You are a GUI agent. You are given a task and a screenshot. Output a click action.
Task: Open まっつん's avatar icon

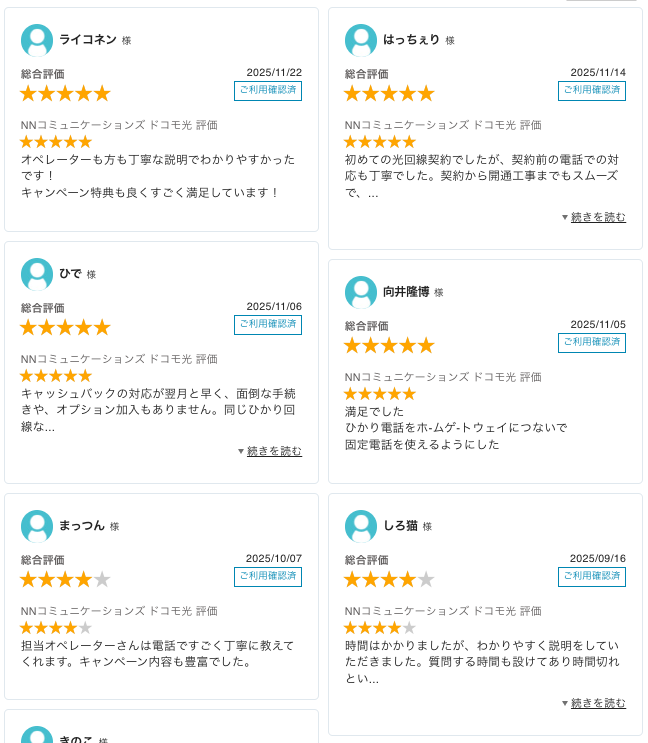37,526
